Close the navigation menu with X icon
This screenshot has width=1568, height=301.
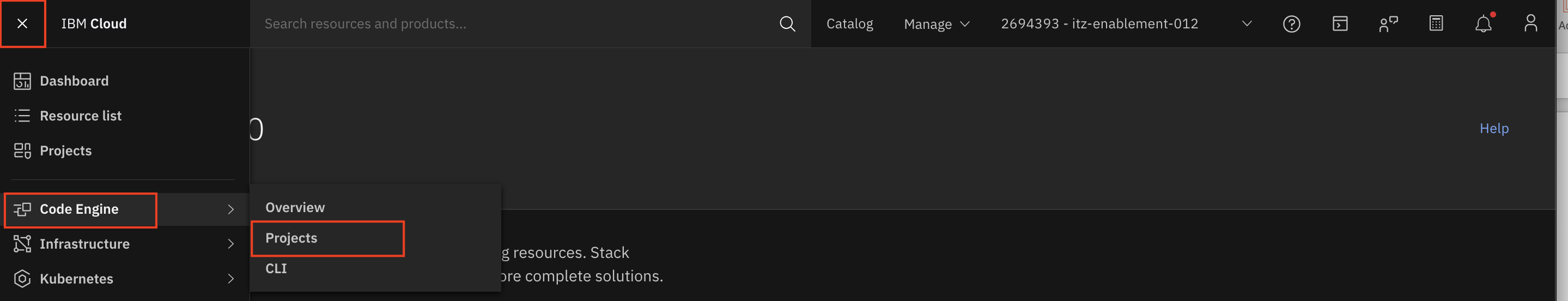[22, 24]
